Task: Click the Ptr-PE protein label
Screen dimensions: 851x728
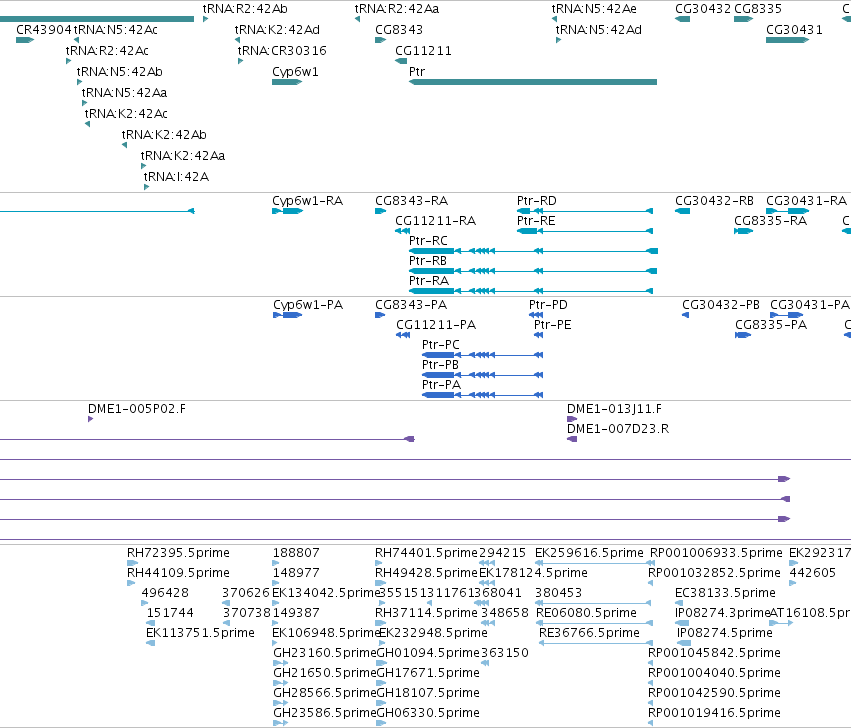Action: (x=552, y=325)
